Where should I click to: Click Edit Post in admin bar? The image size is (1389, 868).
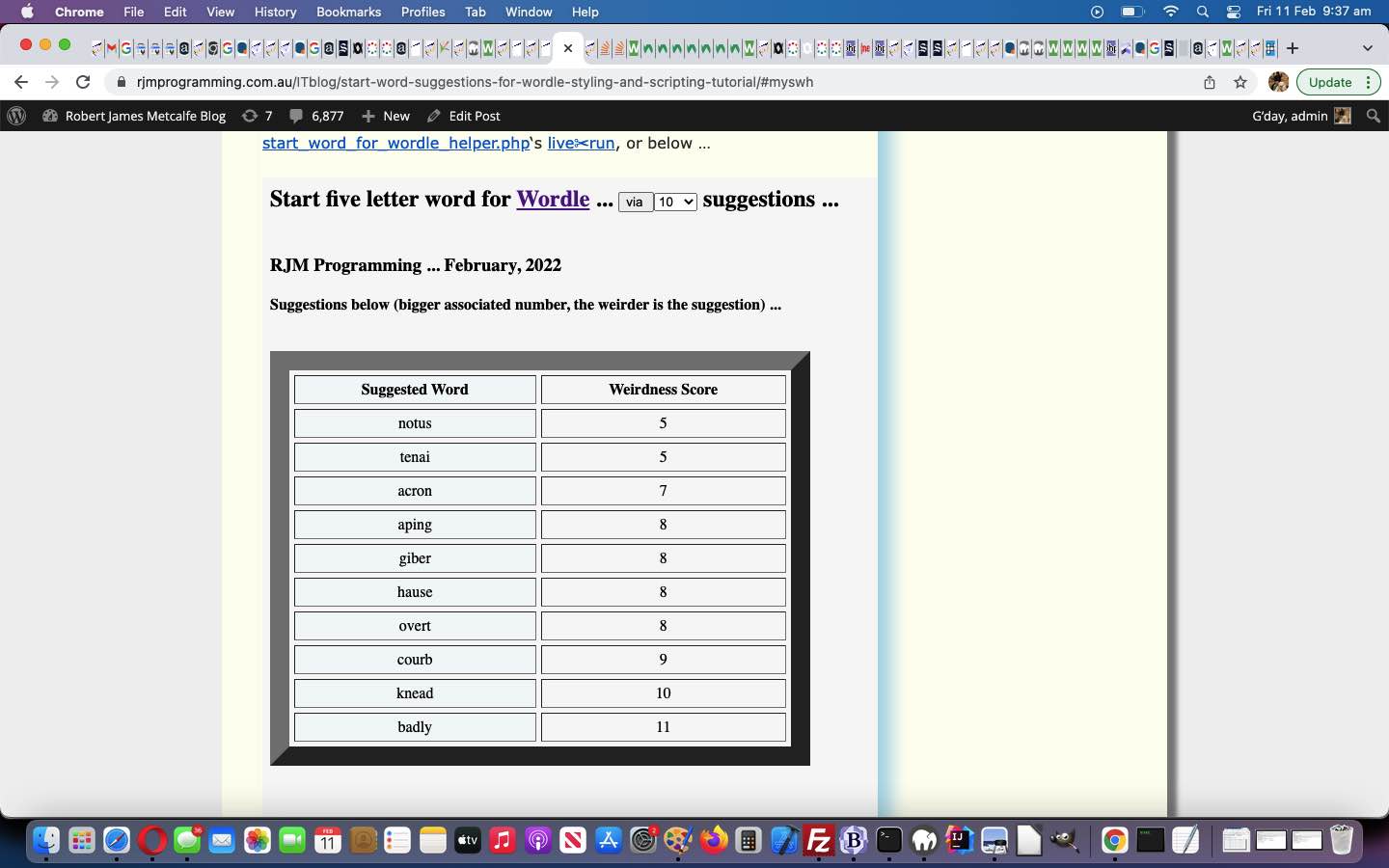coord(464,116)
